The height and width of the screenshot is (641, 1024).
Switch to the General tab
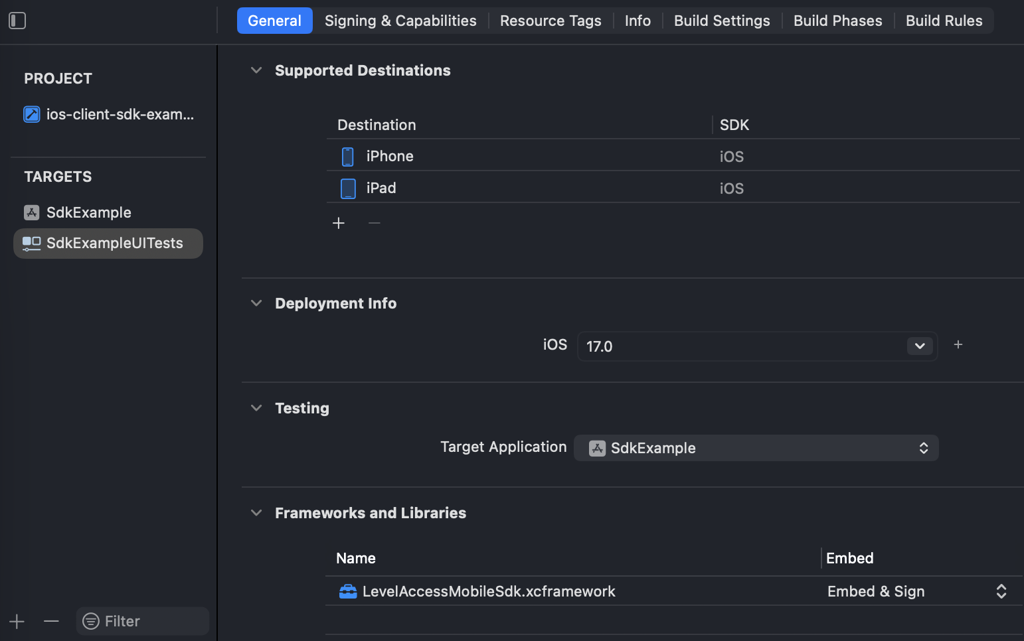[x=274, y=21]
